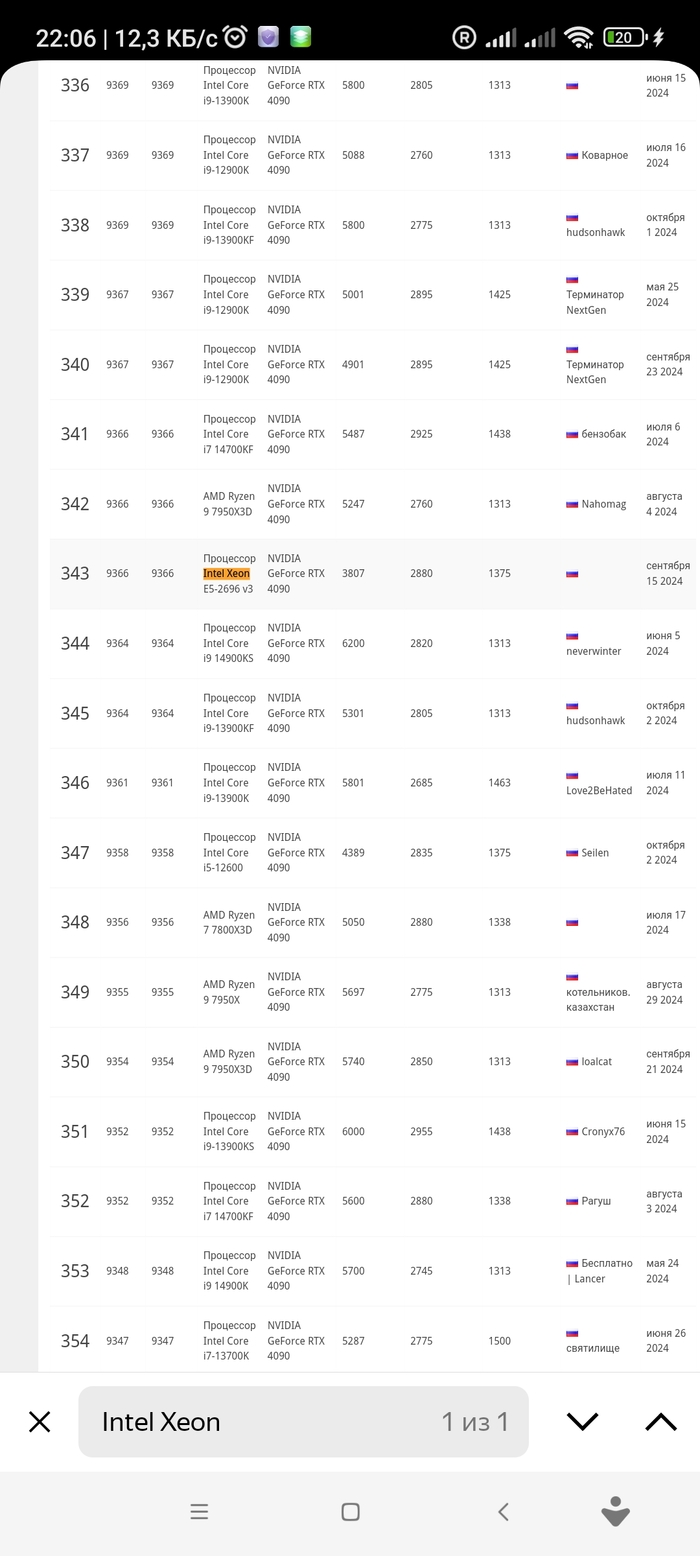Open Nahomag's user profile
Viewport: 700px width, 1556px height.
[603, 504]
